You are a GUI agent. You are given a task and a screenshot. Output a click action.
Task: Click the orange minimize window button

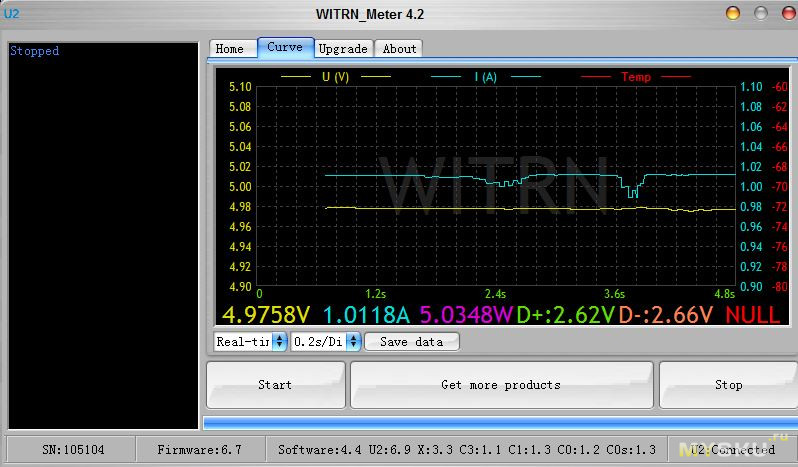pyautogui.click(x=733, y=13)
